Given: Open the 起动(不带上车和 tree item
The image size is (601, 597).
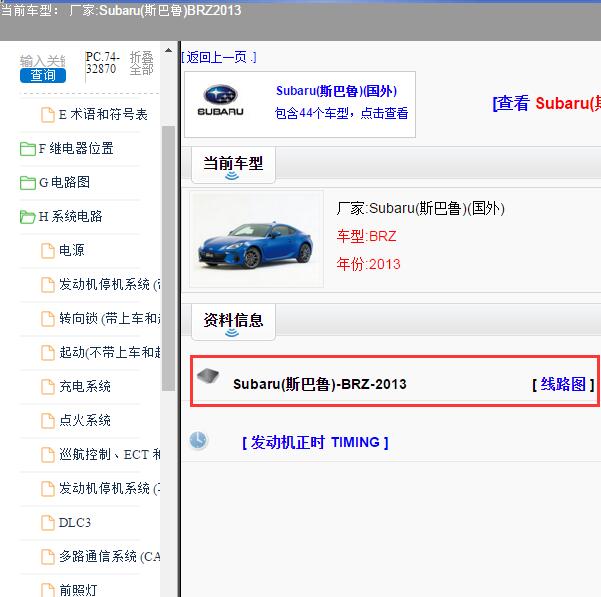Looking at the screenshot, I should click(x=109, y=353).
